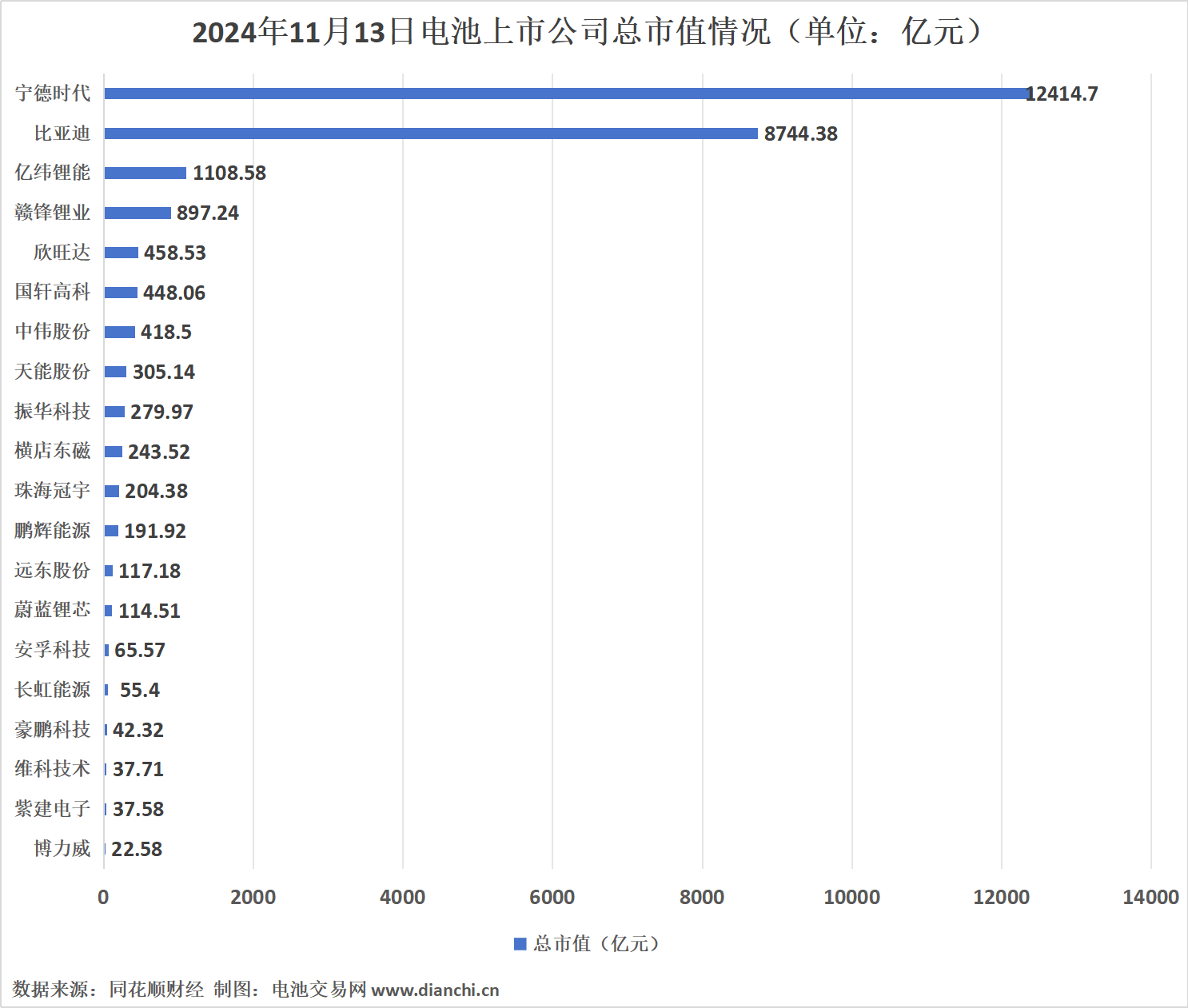Click category label 远东股份

(53, 570)
